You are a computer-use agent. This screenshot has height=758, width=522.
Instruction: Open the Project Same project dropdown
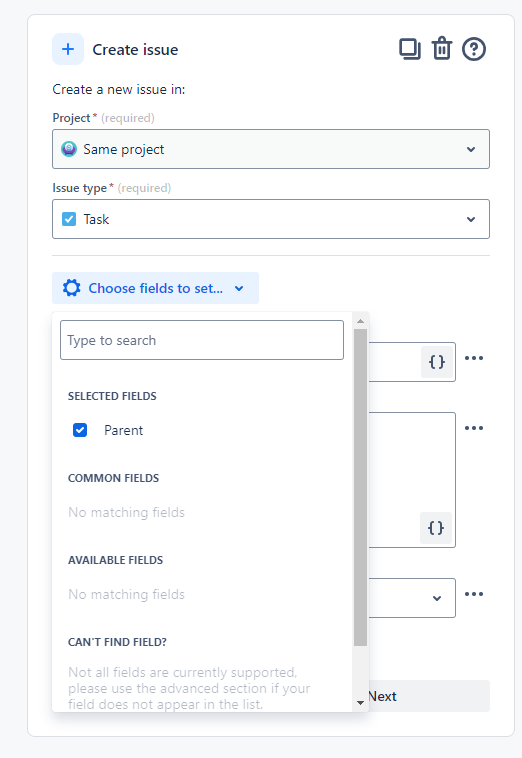(x=271, y=149)
